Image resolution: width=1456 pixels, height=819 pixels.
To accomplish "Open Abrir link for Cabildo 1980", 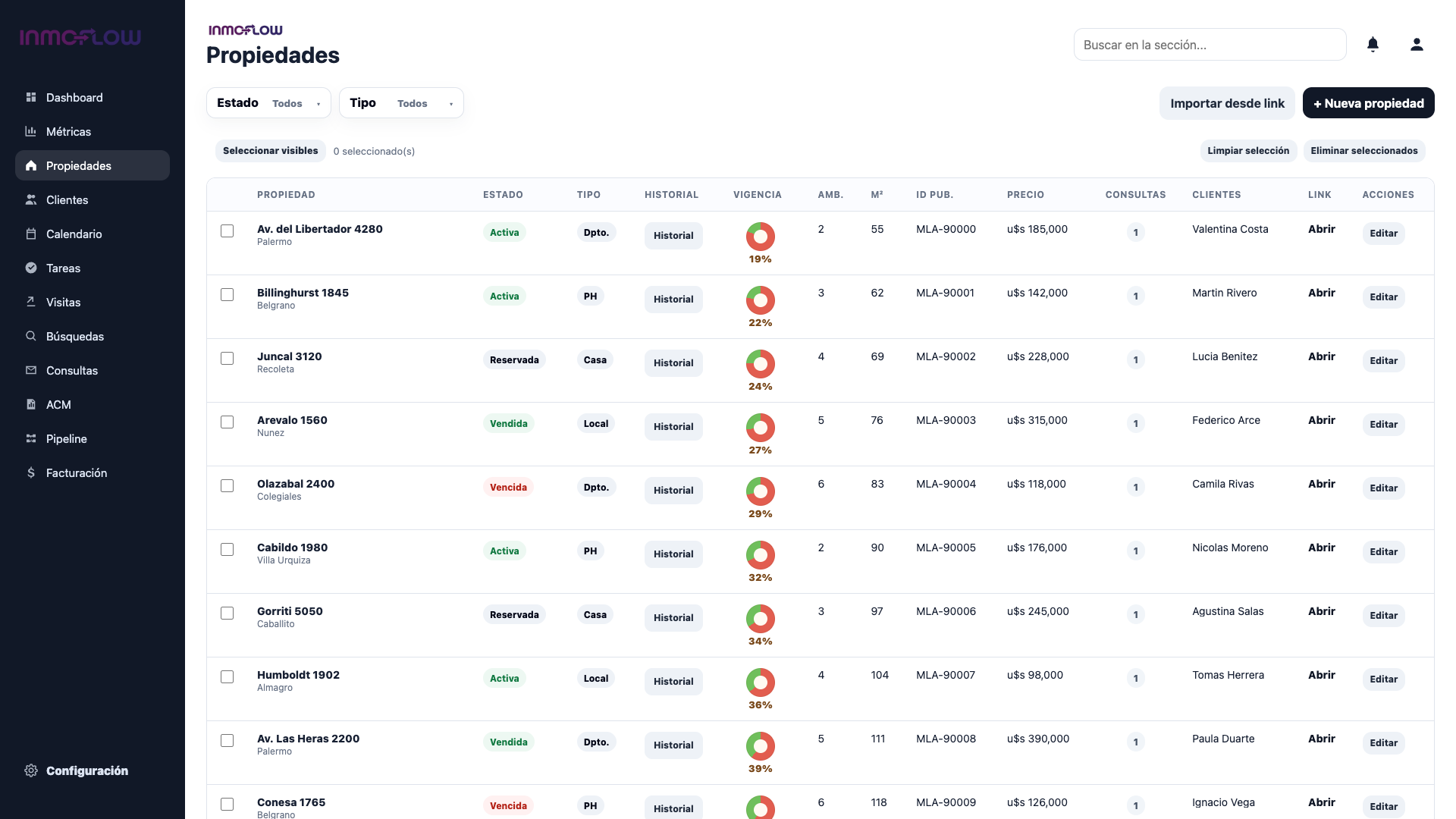I will coord(1321,548).
